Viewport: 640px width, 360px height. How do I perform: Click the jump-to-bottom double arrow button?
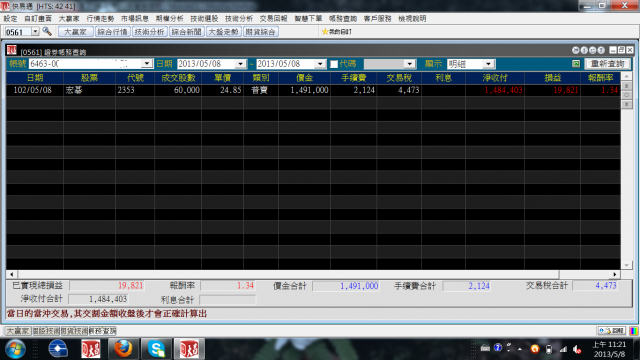tap(627, 104)
